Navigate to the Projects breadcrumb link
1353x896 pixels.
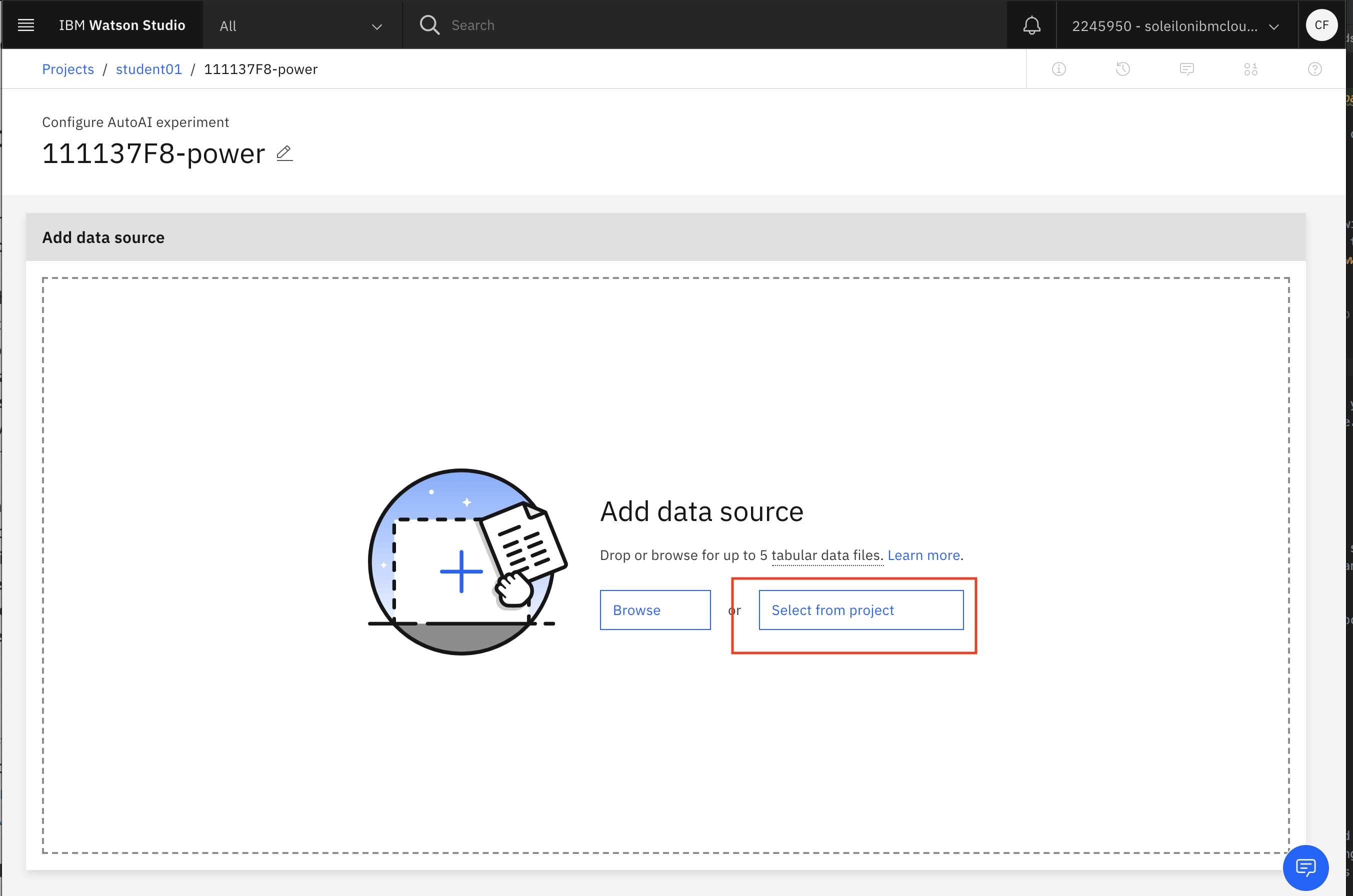(x=68, y=69)
